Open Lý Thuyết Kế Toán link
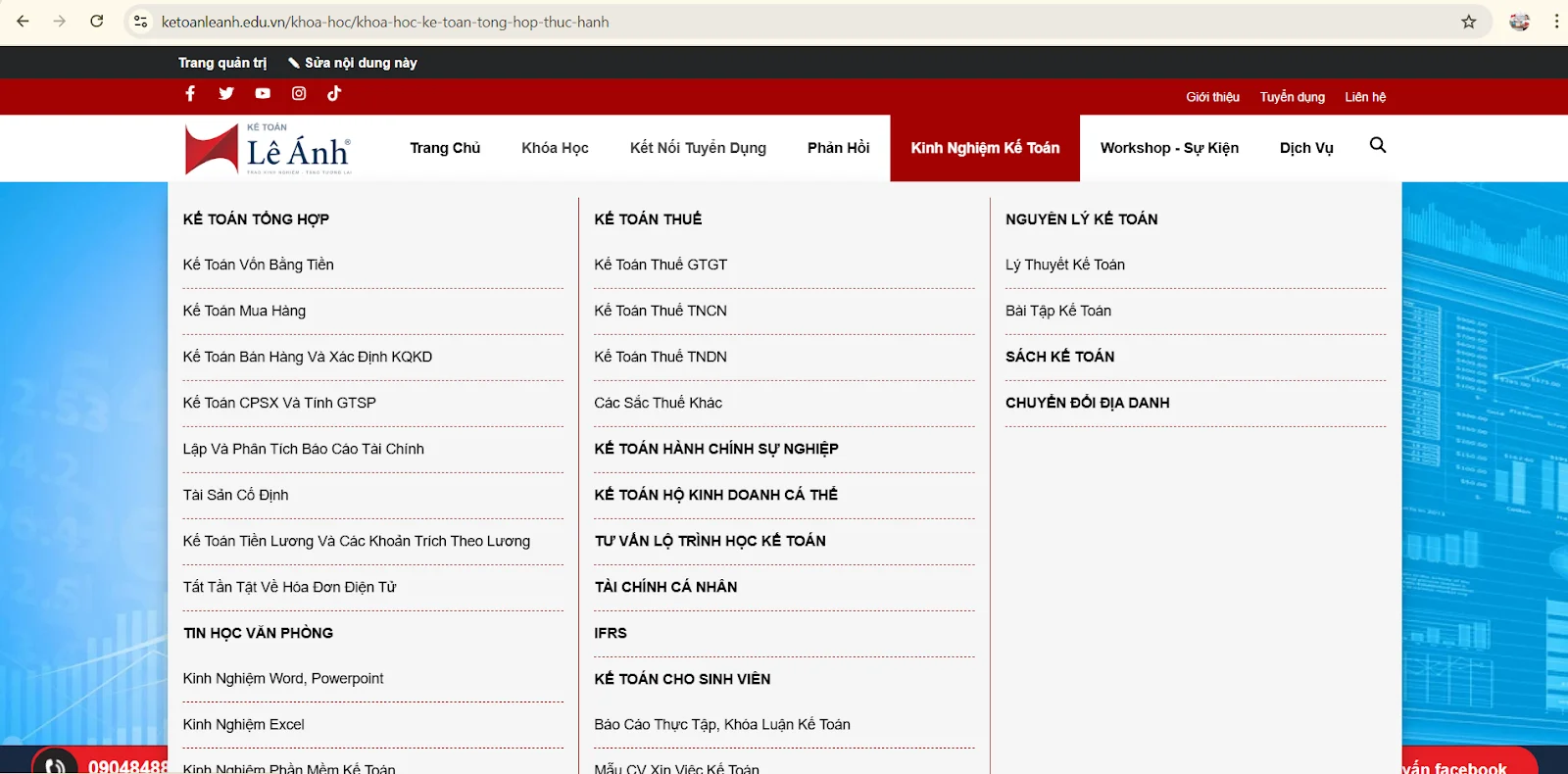 pyautogui.click(x=1065, y=265)
